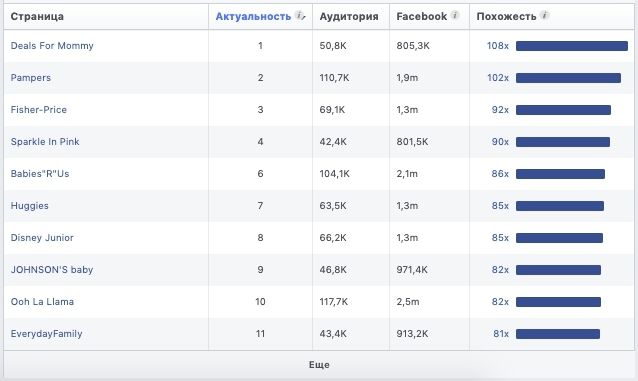638x381 pixels.
Task: Click the 108x affinity bar for Deals For Mommy
Action: click(x=572, y=46)
